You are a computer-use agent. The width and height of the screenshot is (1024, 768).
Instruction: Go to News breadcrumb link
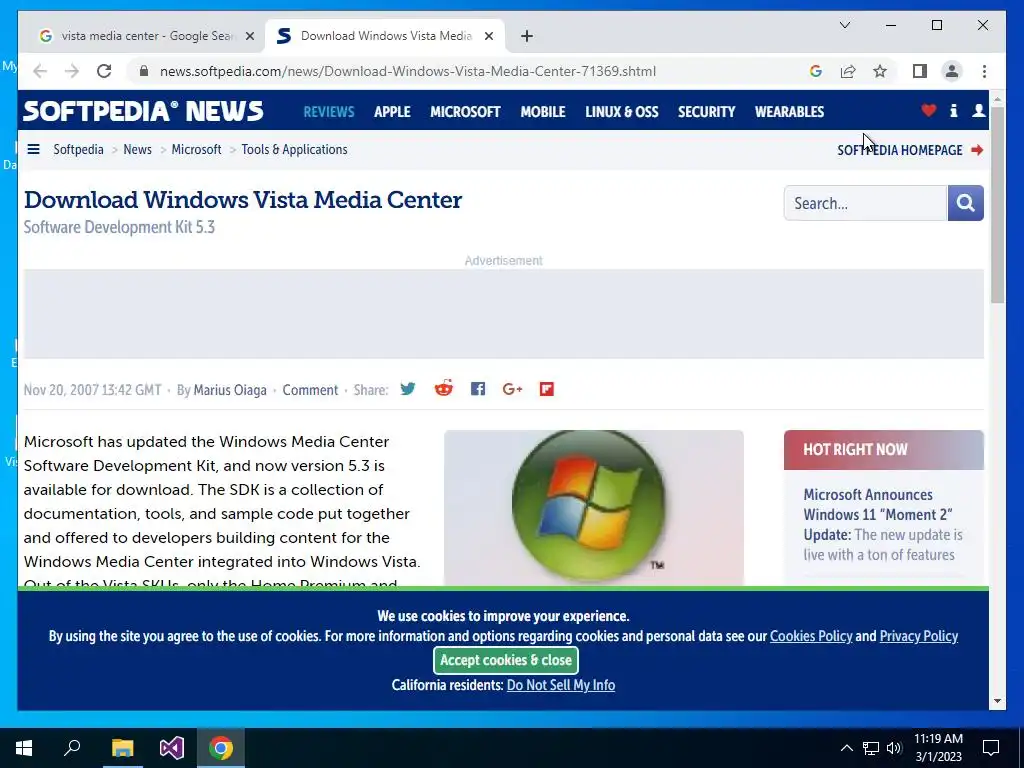pyautogui.click(x=137, y=150)
